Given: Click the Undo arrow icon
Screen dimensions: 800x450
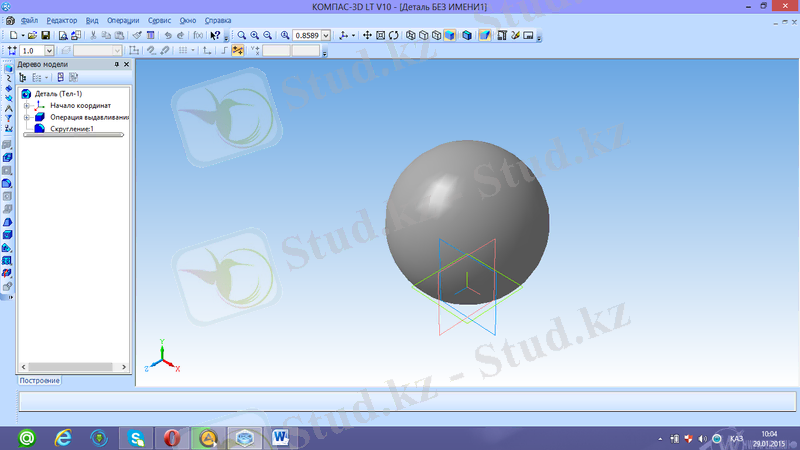Looking at the screenshot, I should [x=166, y=35].
